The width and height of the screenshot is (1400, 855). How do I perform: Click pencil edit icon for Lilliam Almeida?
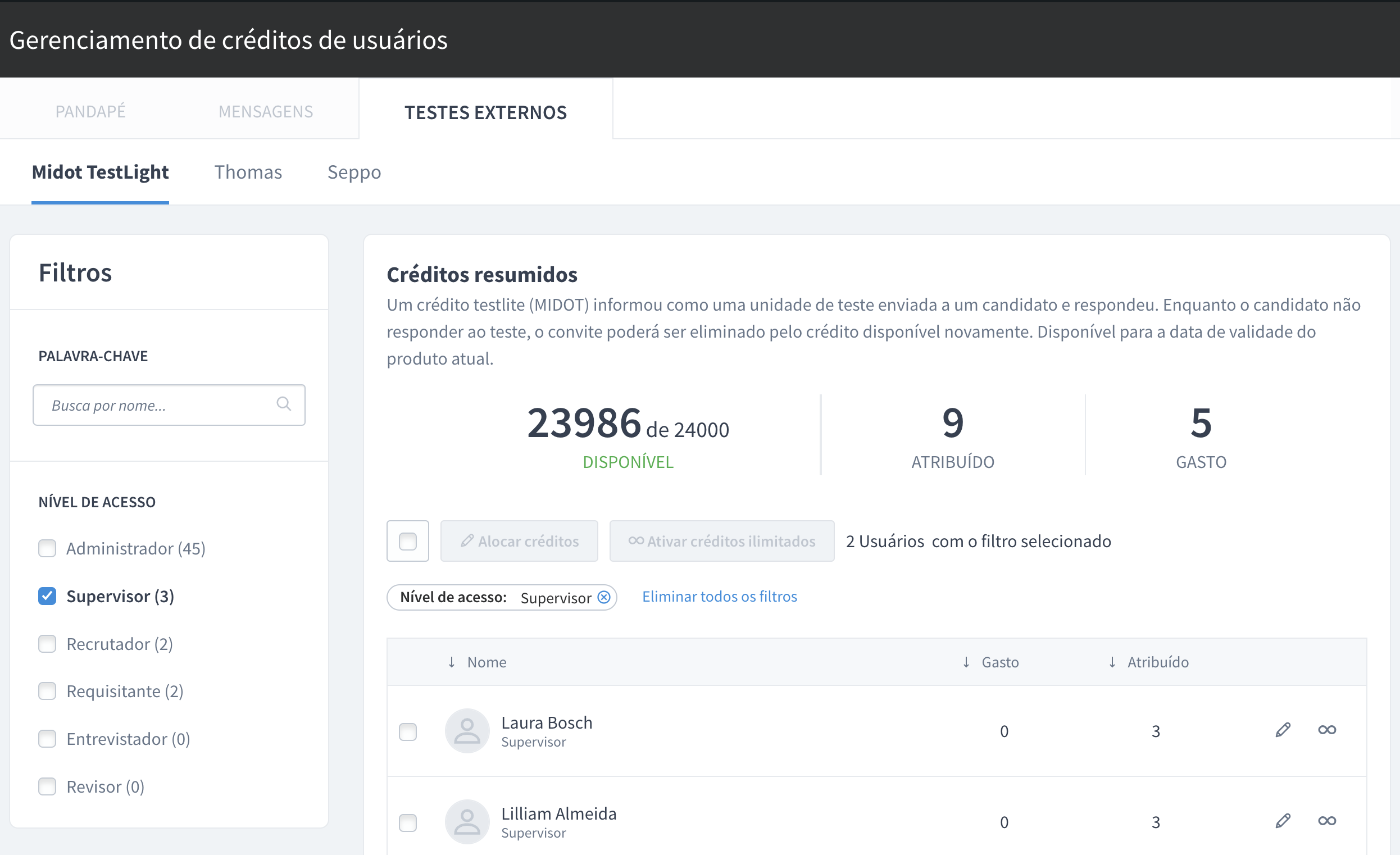tap(1283, 821)
